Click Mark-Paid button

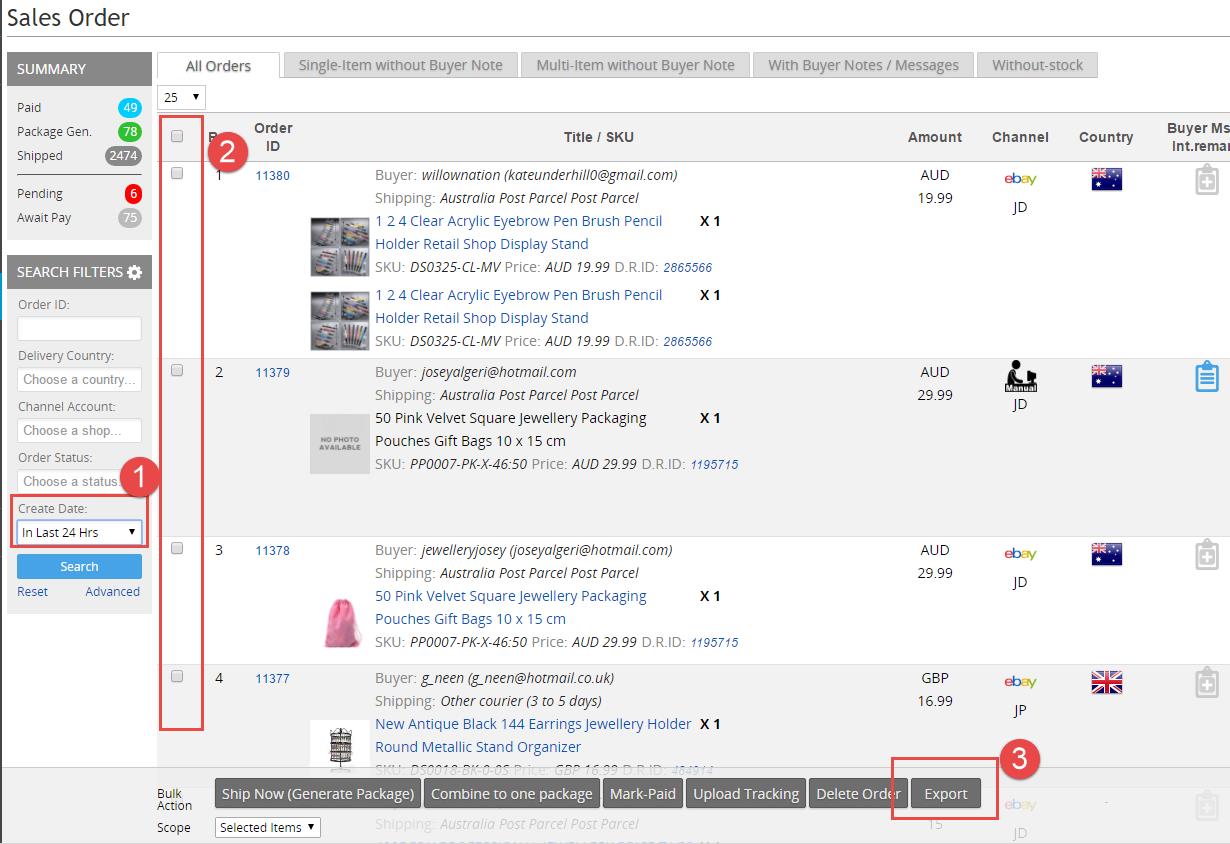click(x=643, y=793)
